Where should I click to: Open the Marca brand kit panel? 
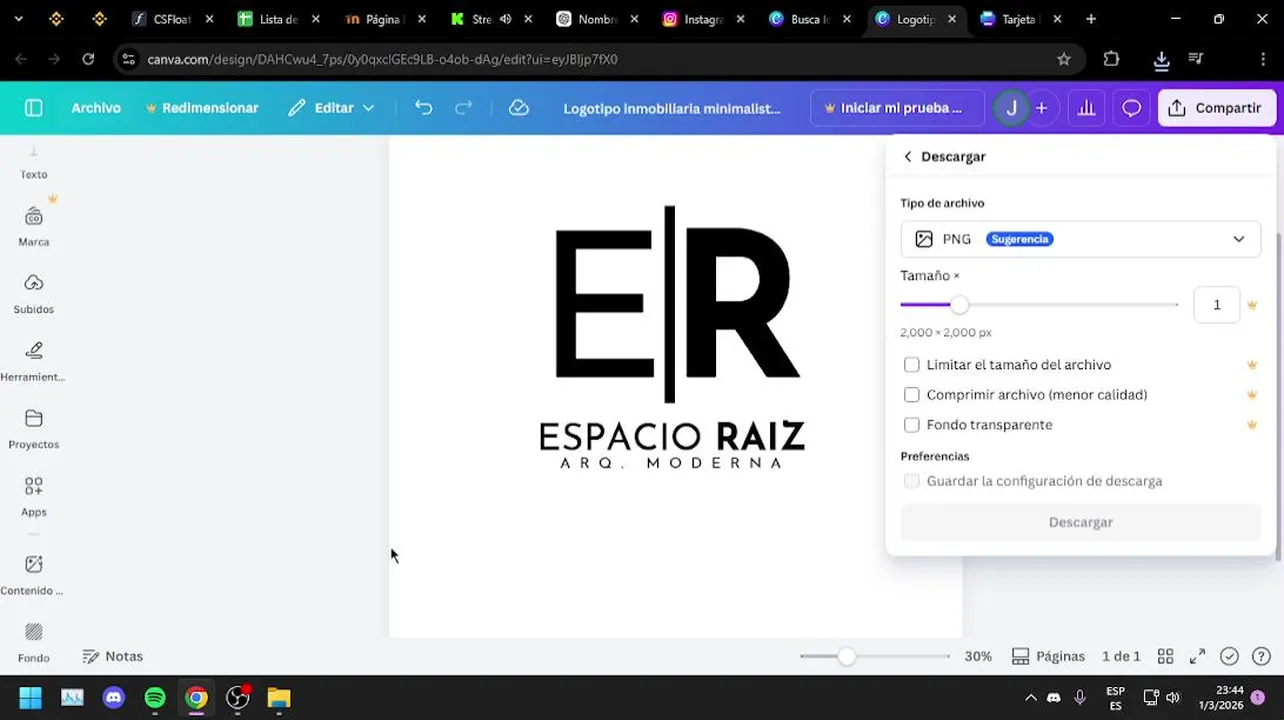(34, 226)
